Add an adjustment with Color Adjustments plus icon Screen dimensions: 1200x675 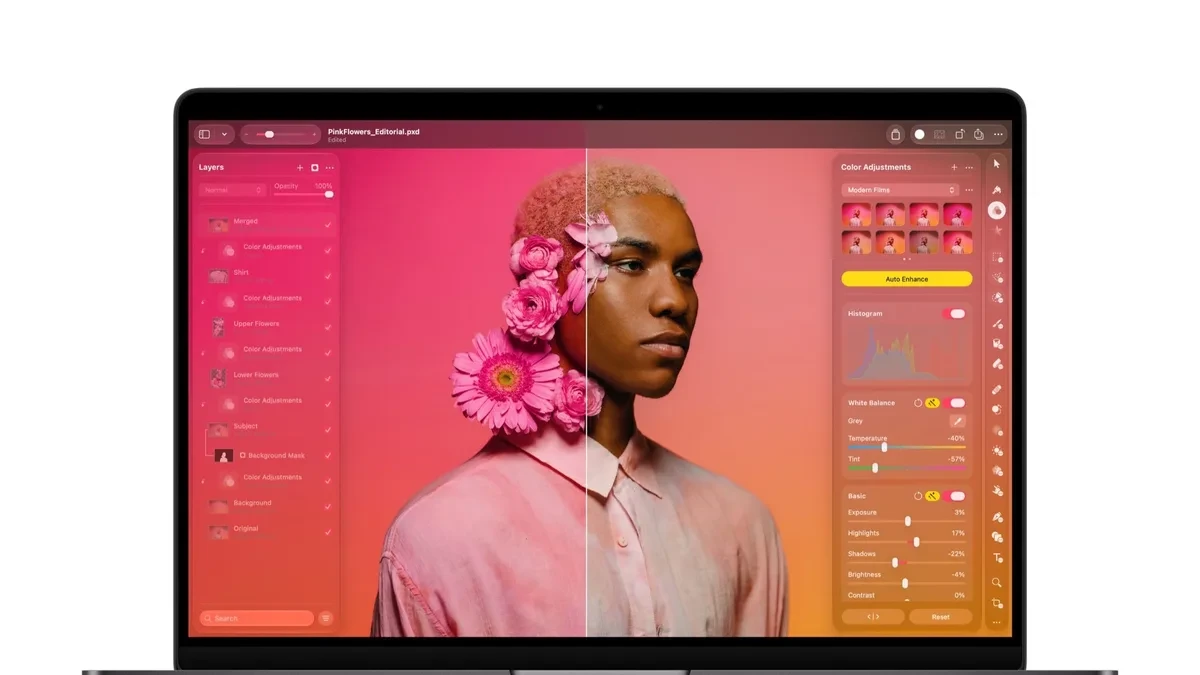click(x=954, y=168)
